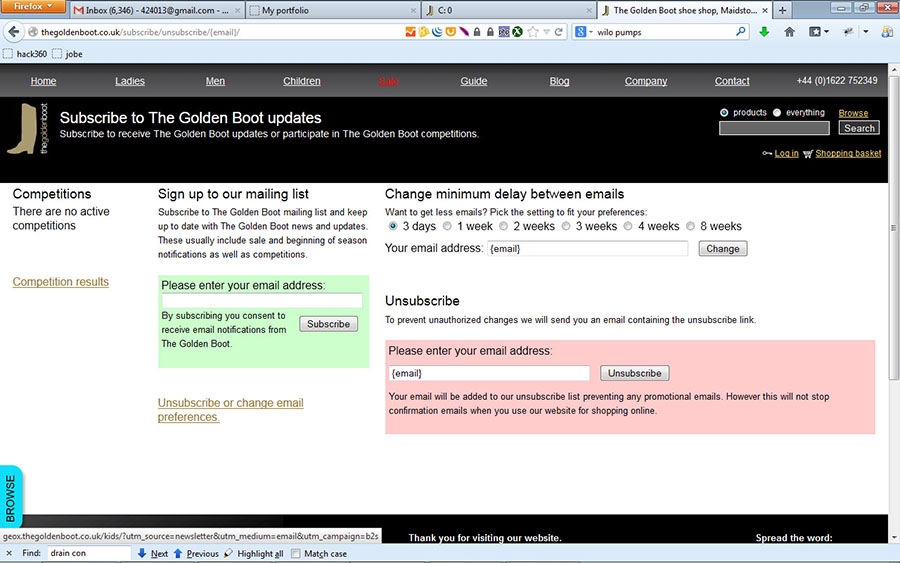The height and width of the screenshot is (563, 900).
Task: Reload the current page
Action: tap(558, 32)
